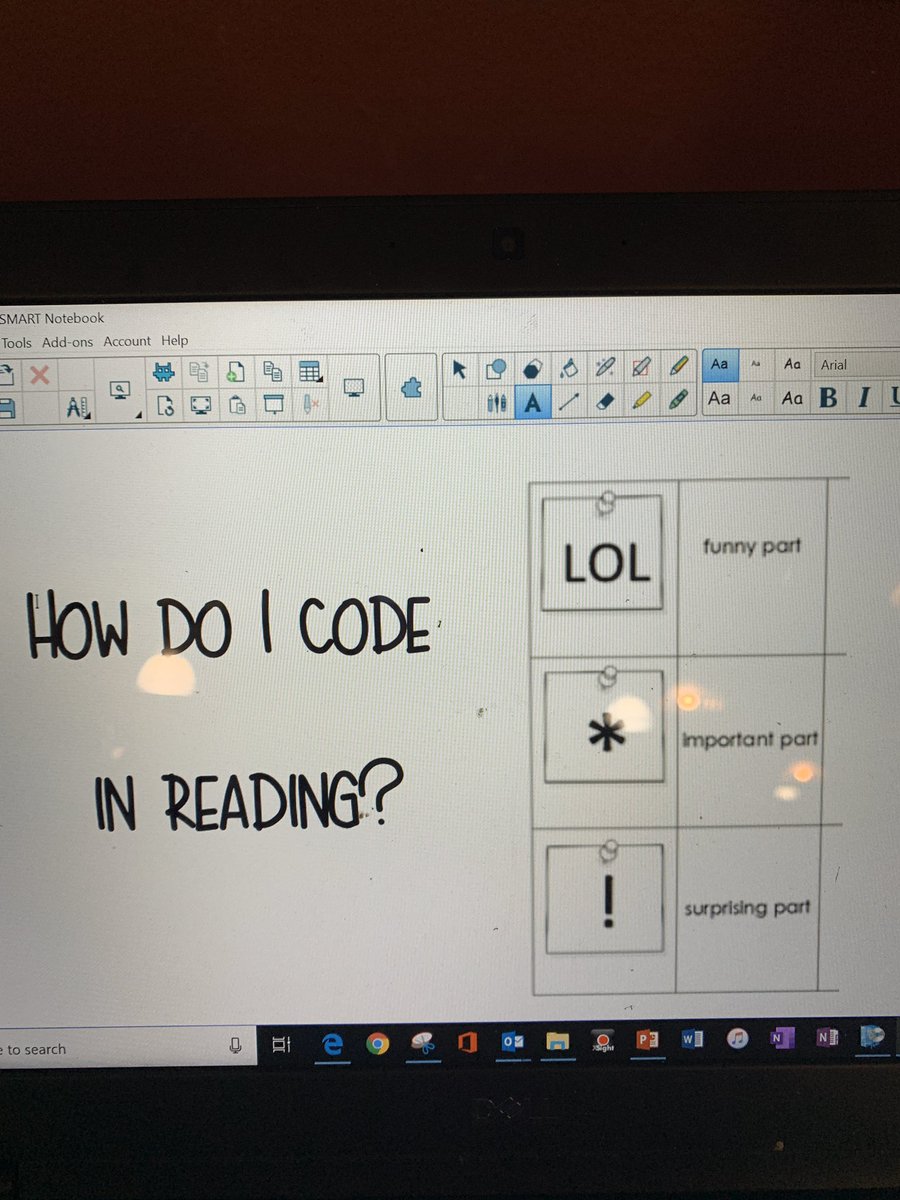Click the taskbar microphone icon
Image resolution: width=900 pixels, height=1200 pixels.
tap(235, 1047)
